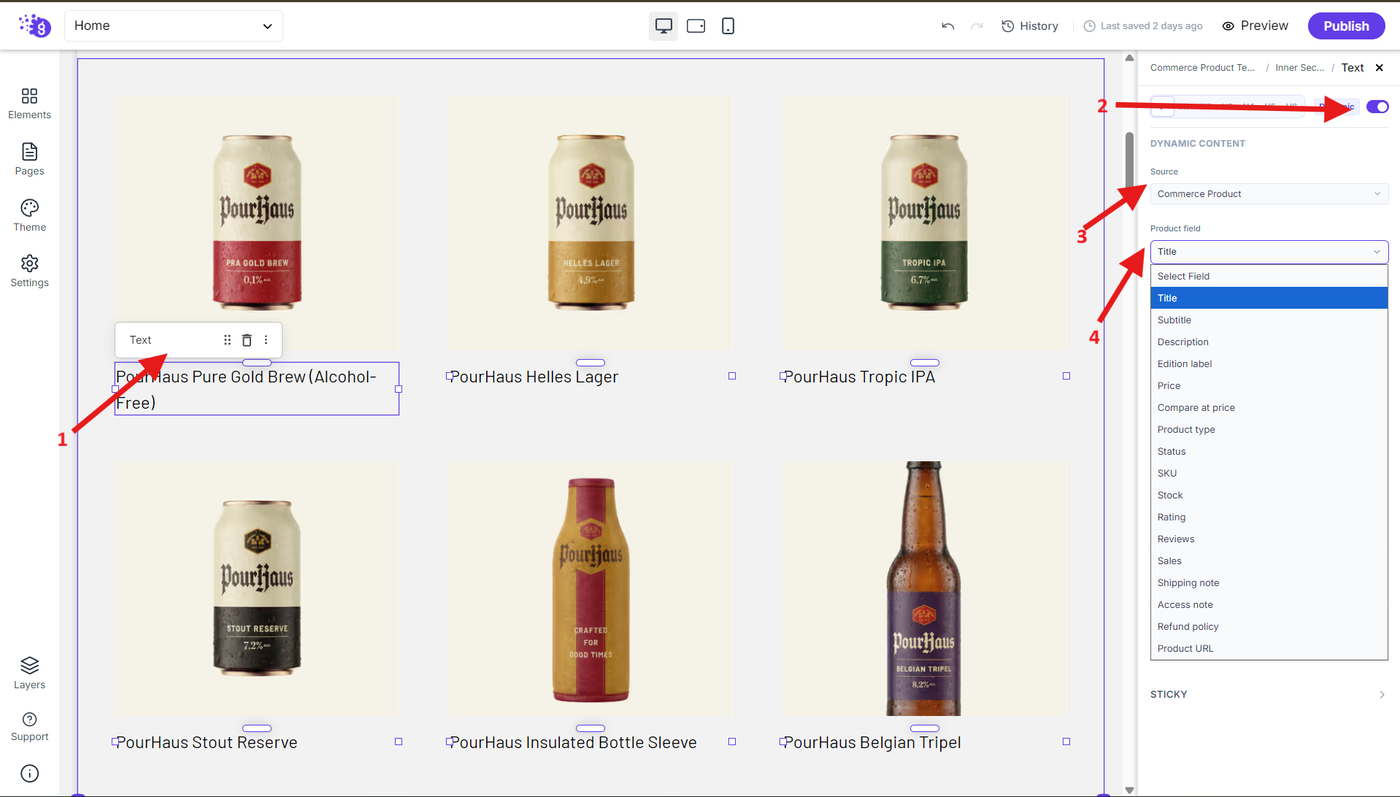Click the undo arrow icon
Screen dimensions: 1400x797
click(948, 26)
